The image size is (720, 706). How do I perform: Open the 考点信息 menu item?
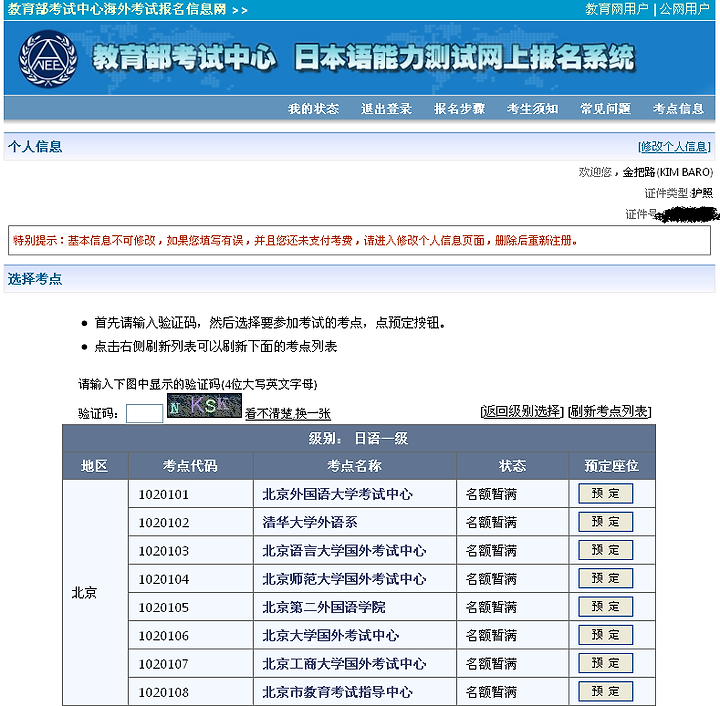(x=678, y=109)
